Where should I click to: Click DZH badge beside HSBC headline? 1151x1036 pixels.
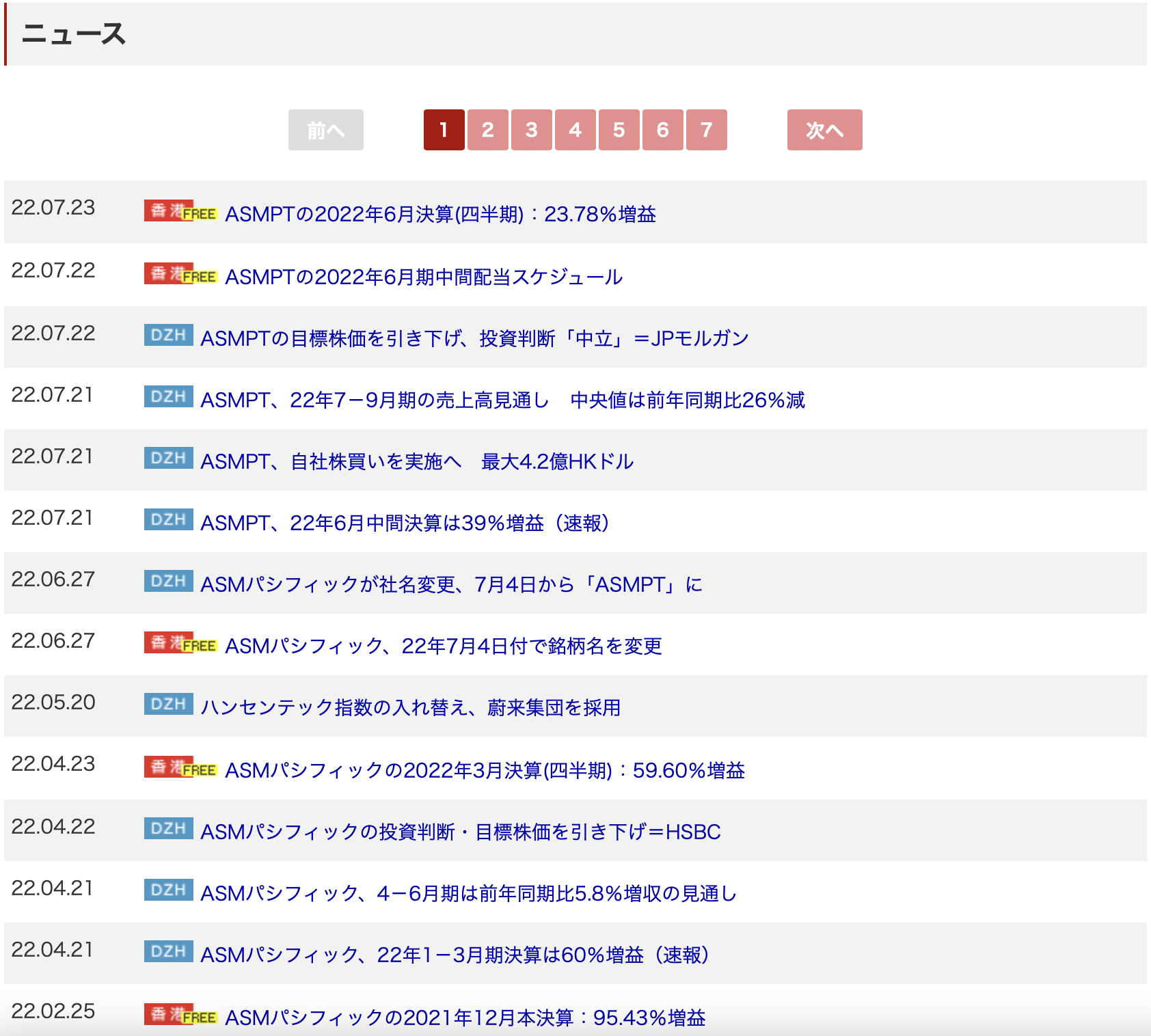pyautogui.click(x=169, y=828)
